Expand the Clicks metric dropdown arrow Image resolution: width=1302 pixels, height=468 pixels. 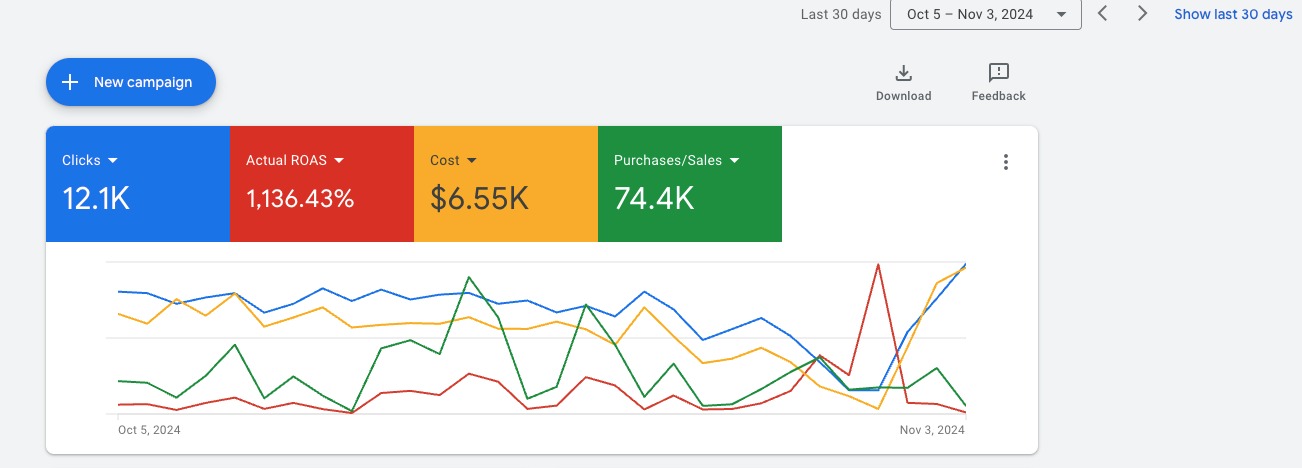pos(113,160)
